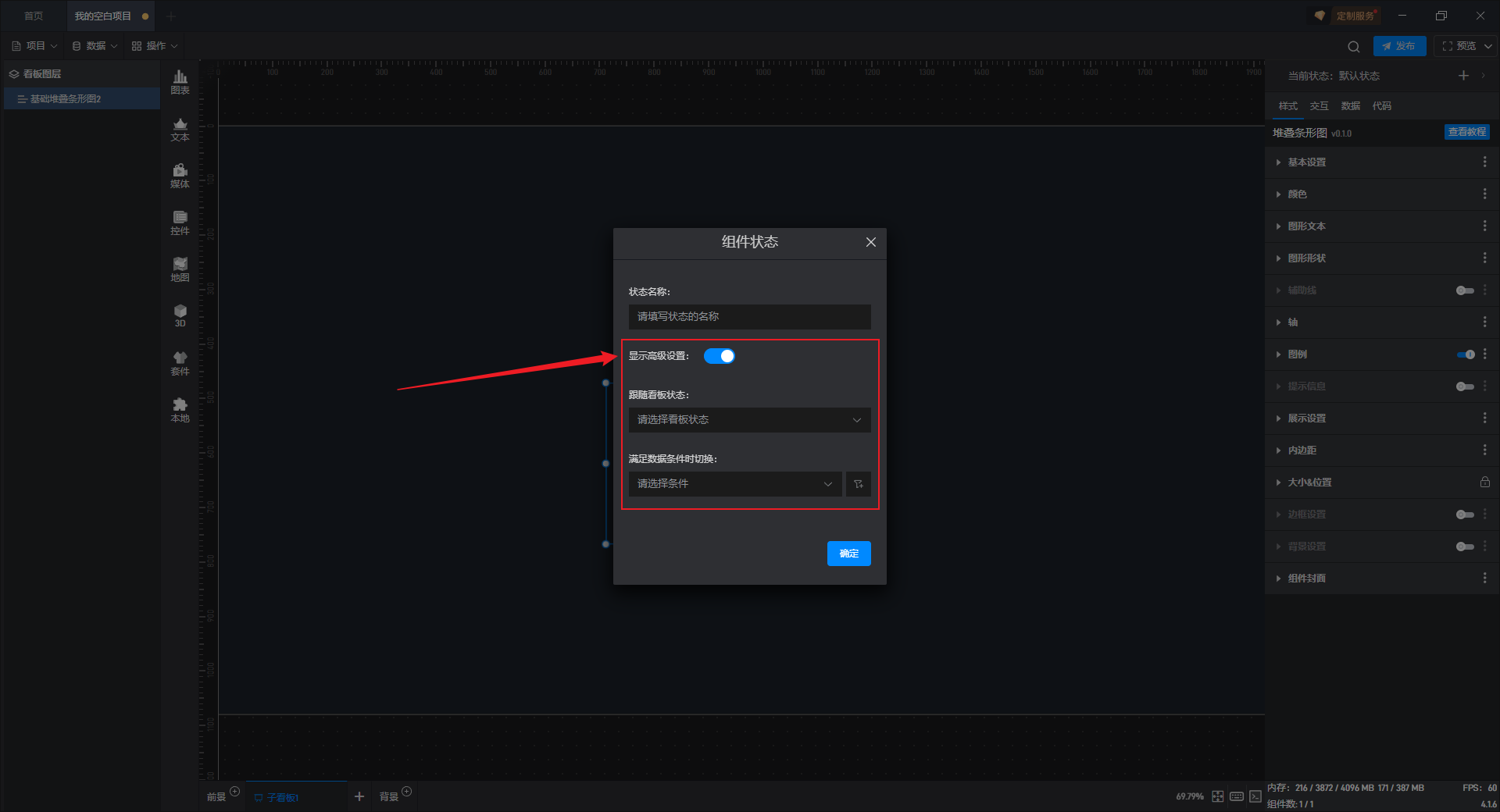
Task: Switch to the 代码 tab
Action: point(1382,106)
